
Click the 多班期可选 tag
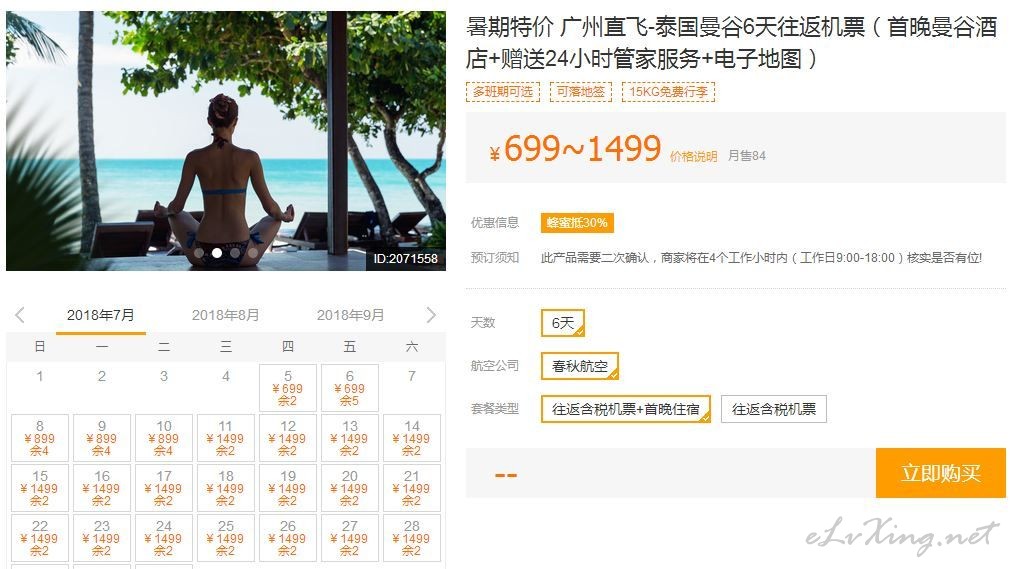(x=503, y=92)
